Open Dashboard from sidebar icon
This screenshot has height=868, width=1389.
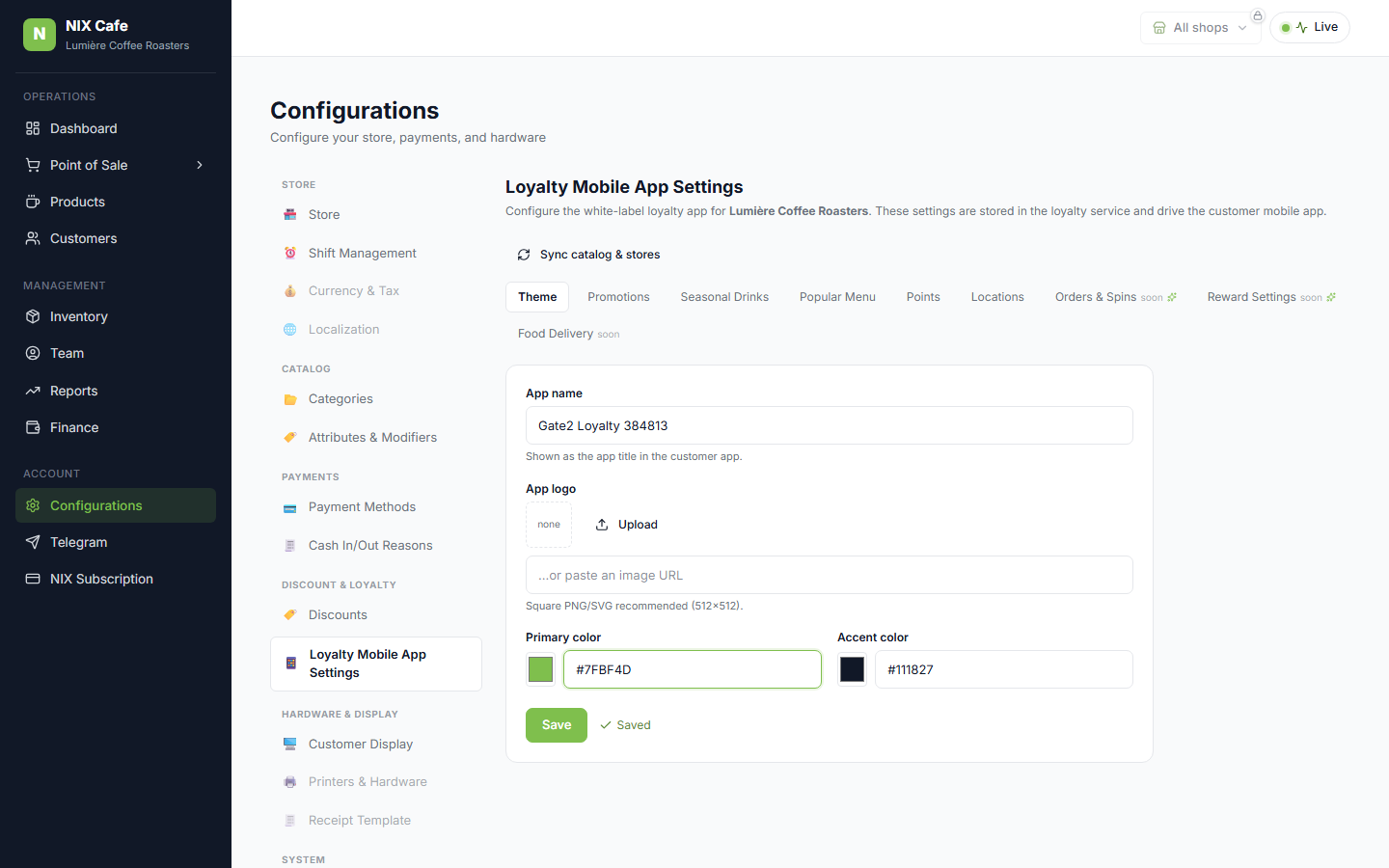(x=33, y=128)
